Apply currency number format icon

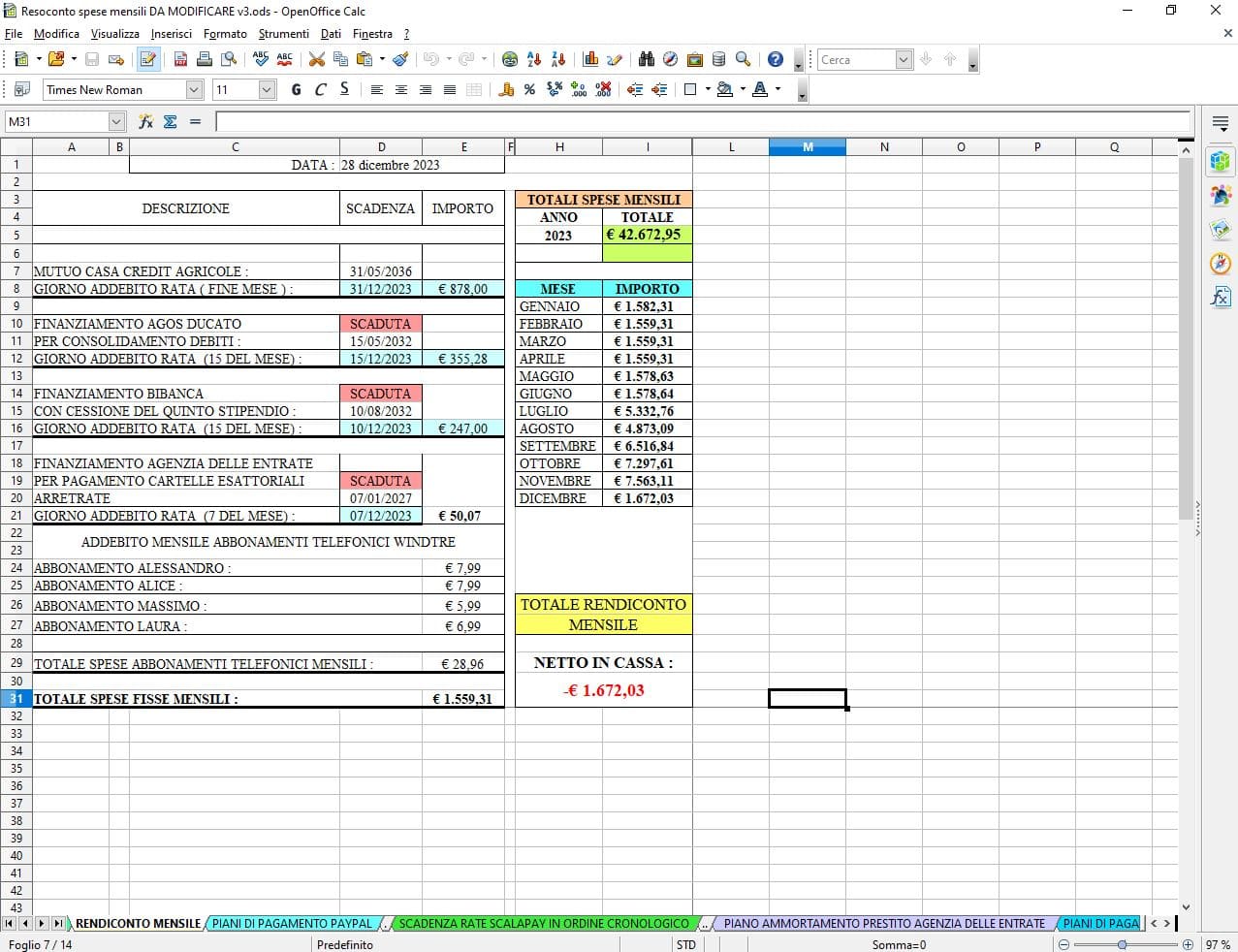pos(506,89)
